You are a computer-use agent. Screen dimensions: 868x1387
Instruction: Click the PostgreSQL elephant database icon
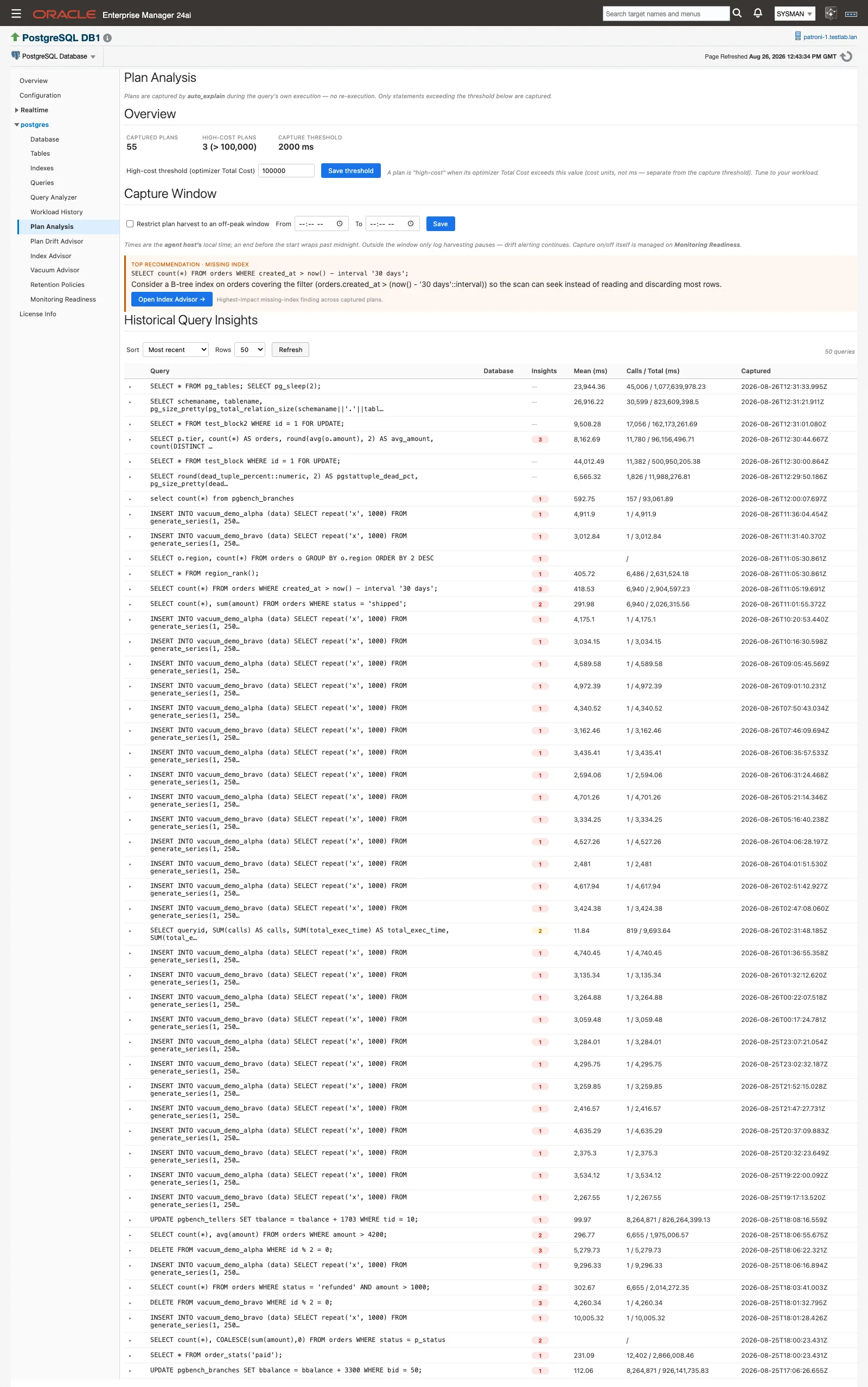click(16, 56)
